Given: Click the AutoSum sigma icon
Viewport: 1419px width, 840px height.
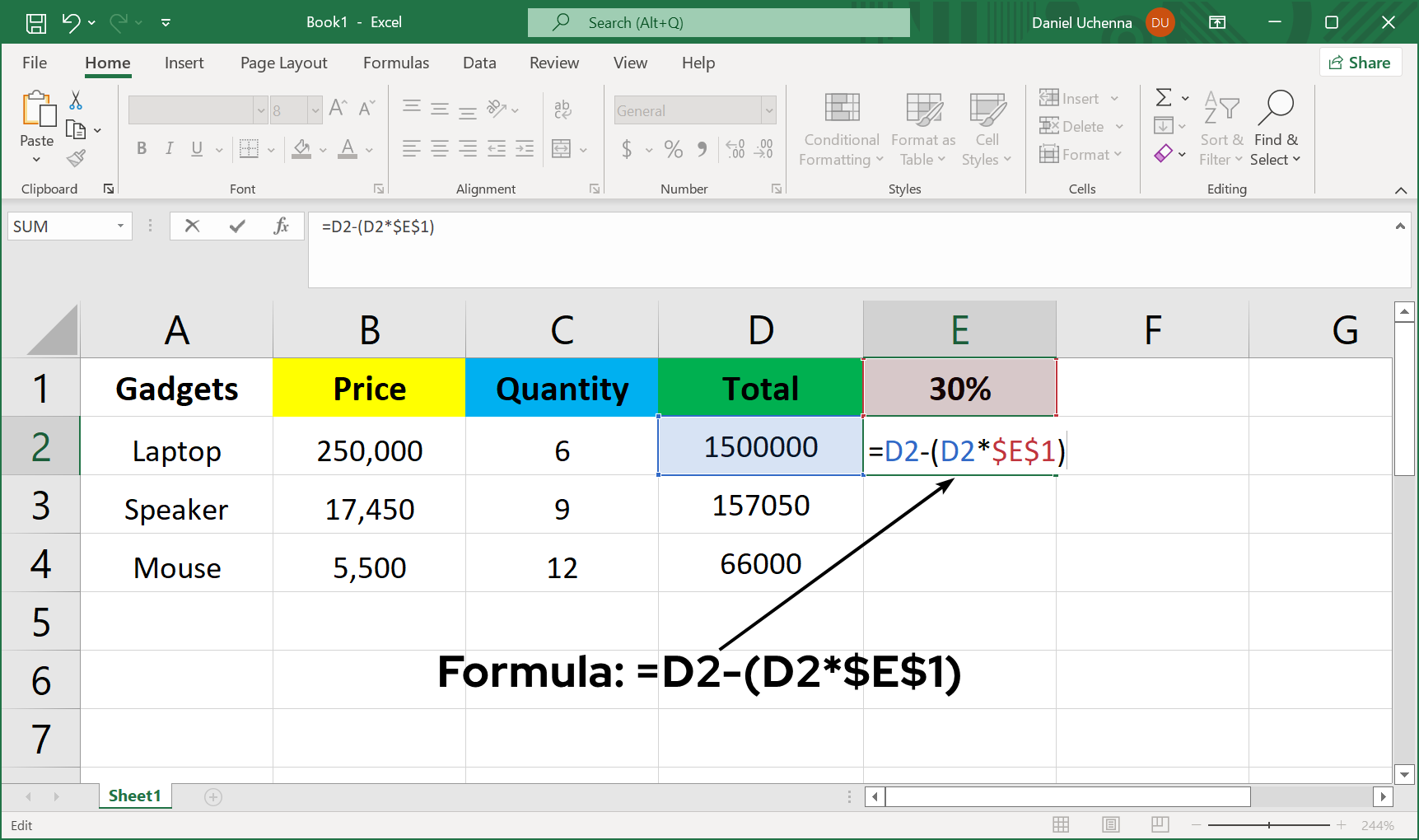Looking at the screenshot, I should pyautogui.click(x=1164, y=98).
